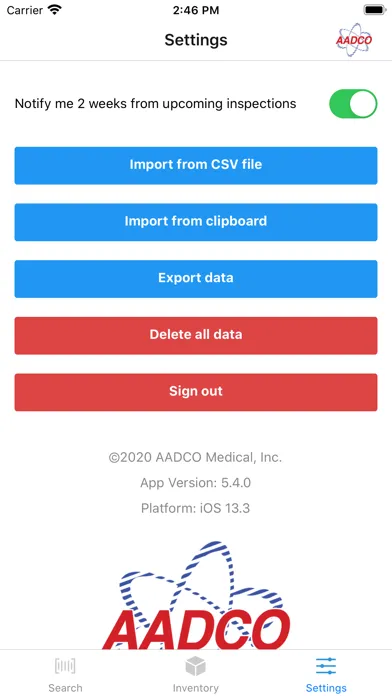
Task: Click Import from CSV file button
Action: click(x=196, y=165)
